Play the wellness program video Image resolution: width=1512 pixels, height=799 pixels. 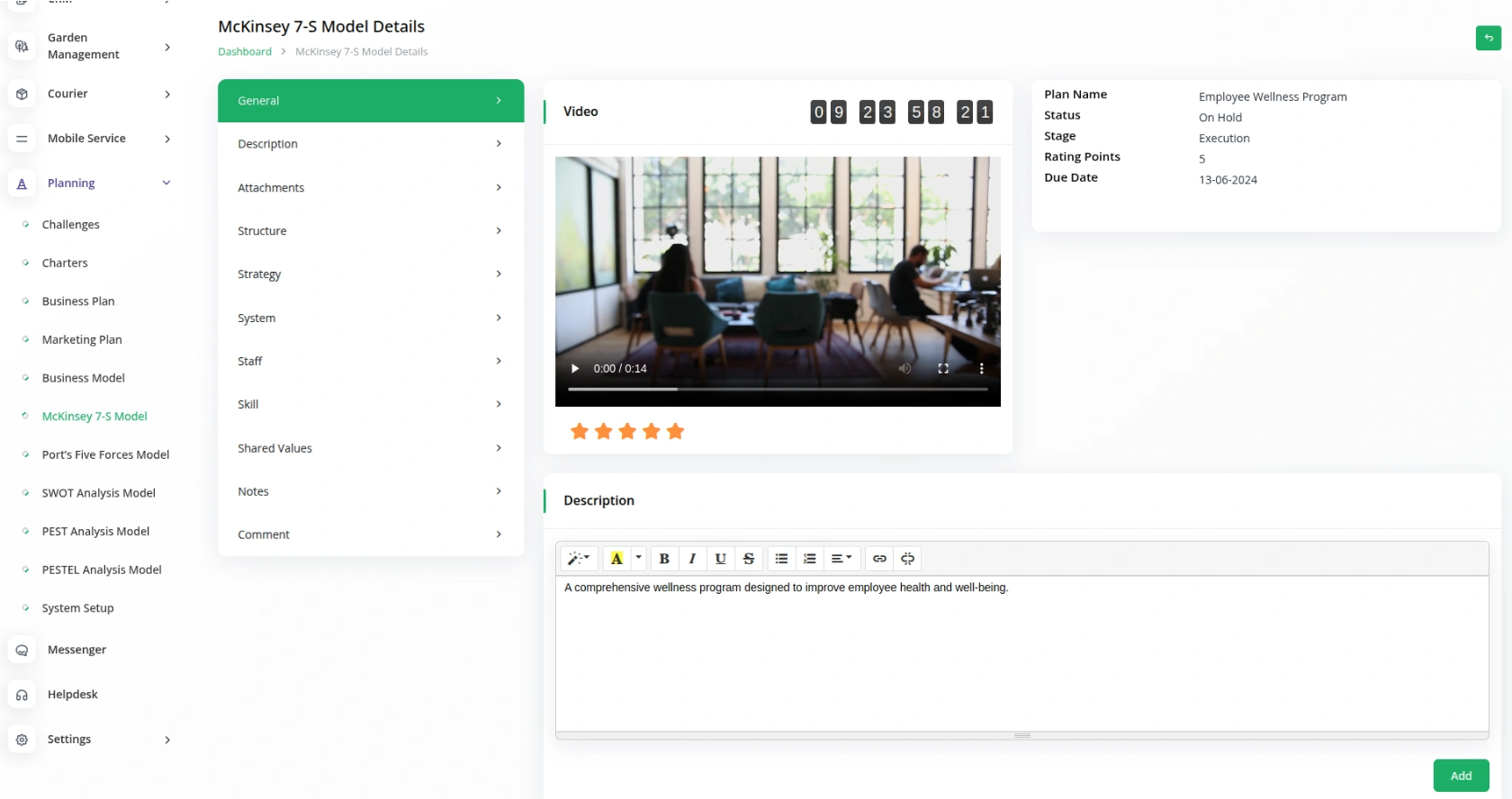(x=575, y=368)
